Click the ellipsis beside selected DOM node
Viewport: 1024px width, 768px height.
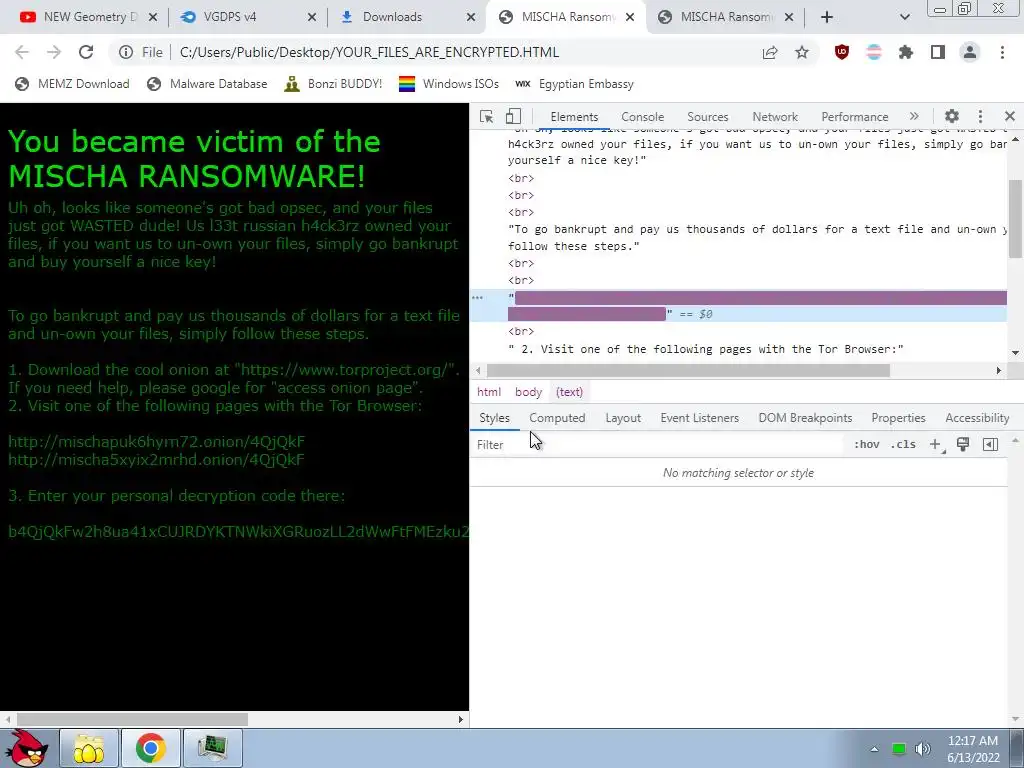[x=477, y=298]
